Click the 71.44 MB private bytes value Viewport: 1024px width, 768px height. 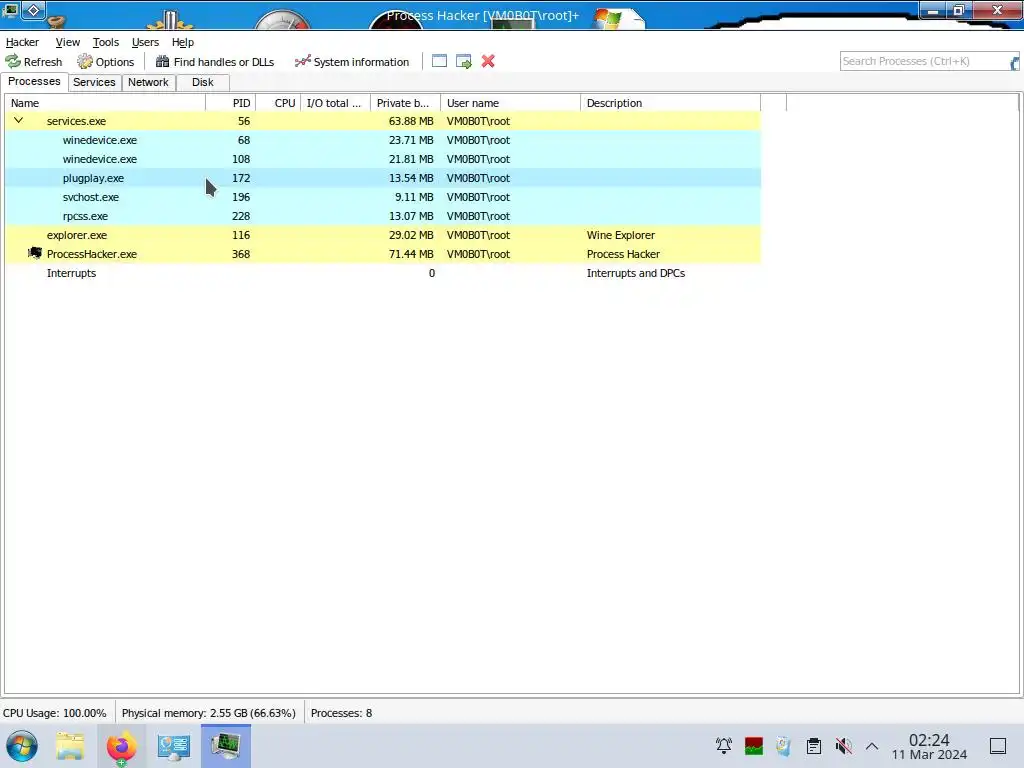coord(411,254)
